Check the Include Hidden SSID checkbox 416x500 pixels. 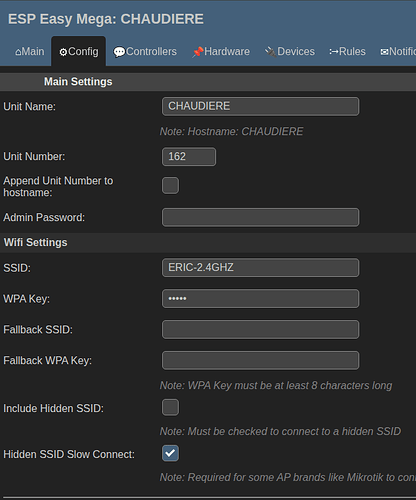[170, 407]
